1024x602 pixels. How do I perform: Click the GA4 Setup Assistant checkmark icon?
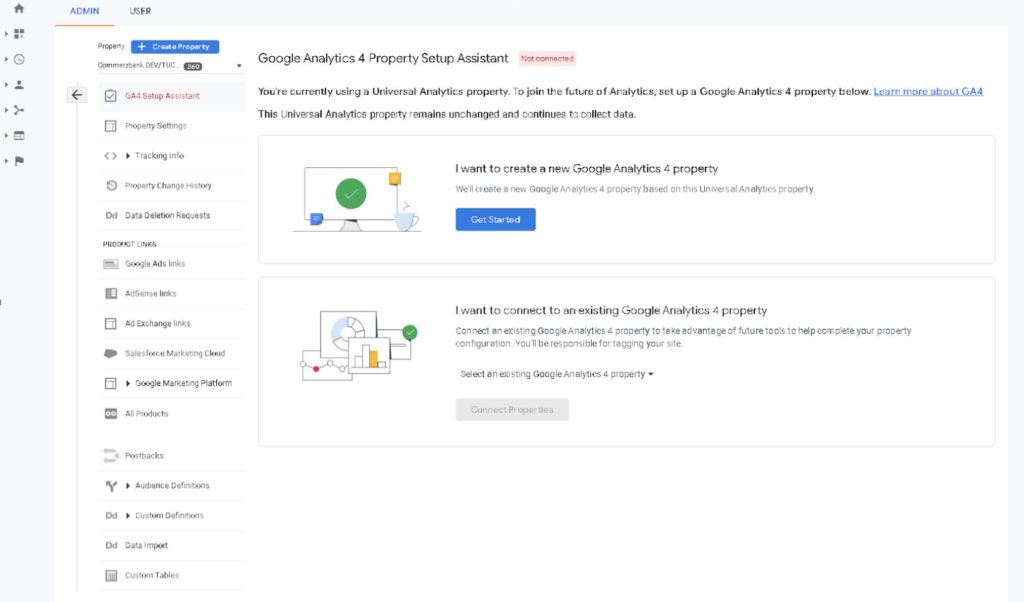[x=110, y=96]
